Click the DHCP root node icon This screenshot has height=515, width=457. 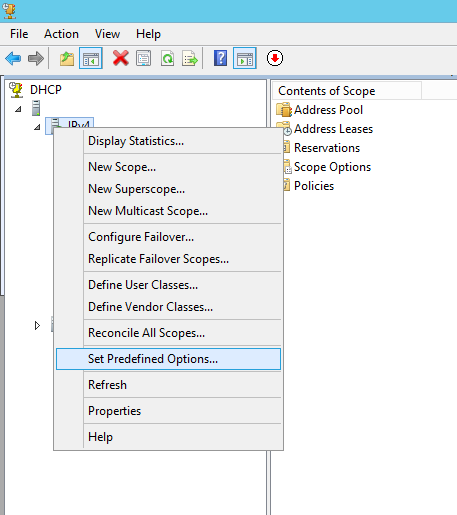[x=16, y=90]
